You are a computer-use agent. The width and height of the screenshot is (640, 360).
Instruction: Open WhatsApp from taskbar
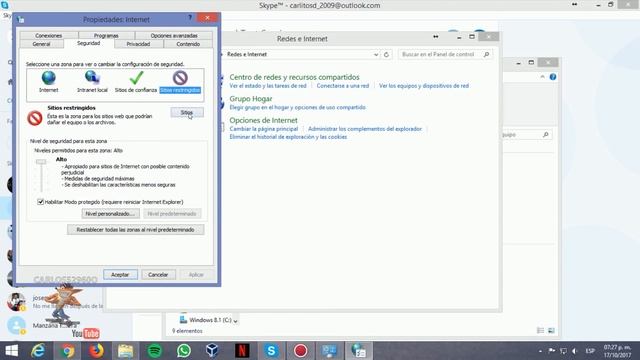tap(184, 351)
